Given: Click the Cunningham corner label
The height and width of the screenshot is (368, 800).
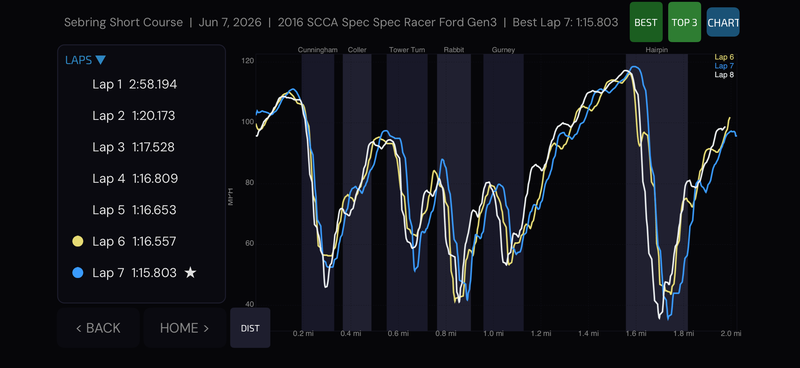Looking at the screenshot, I should tap(318, 50).
